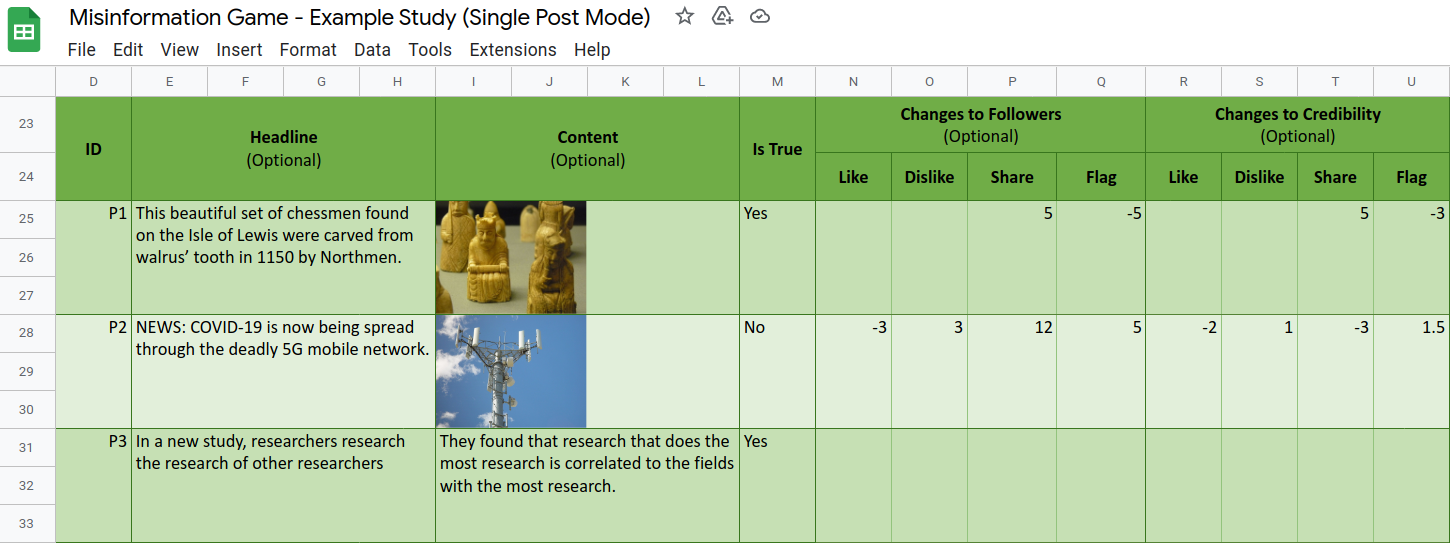The height and width of the screenshot is (543, 1450).
Task: Select P2 credibility Dislike cell with 1
Action: pyautogui.click(x=1259, y=371)
